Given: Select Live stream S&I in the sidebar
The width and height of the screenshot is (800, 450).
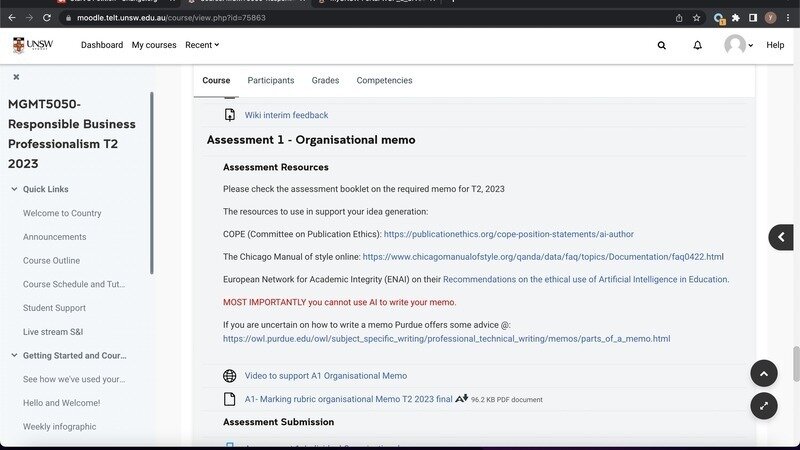Looking at the screenshot, I should 53,332.
